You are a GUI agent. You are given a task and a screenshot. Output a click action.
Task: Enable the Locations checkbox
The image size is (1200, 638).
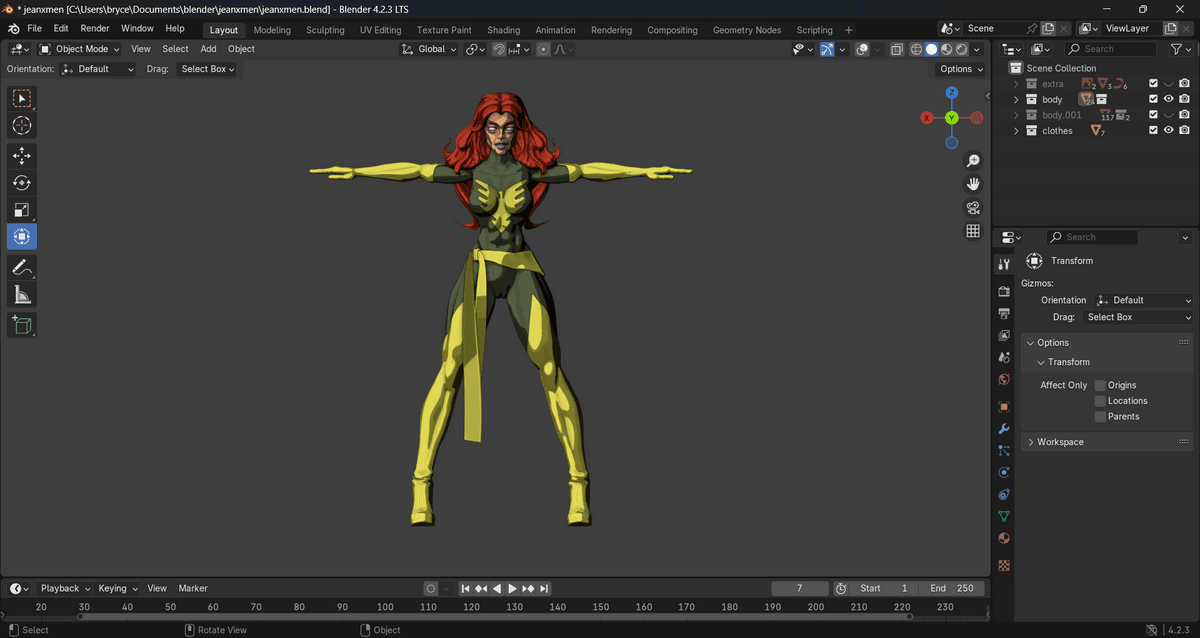1100,401
